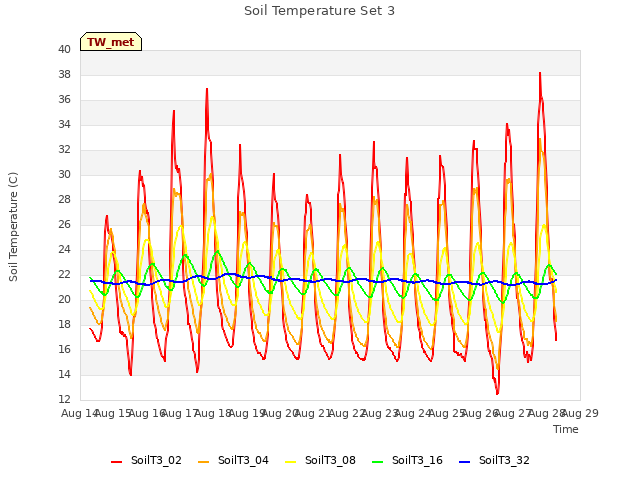Screen dimensions: 640x480
Task: Click the lowest red trough near 12.5 degrees
Action: (x=497, y=393)
